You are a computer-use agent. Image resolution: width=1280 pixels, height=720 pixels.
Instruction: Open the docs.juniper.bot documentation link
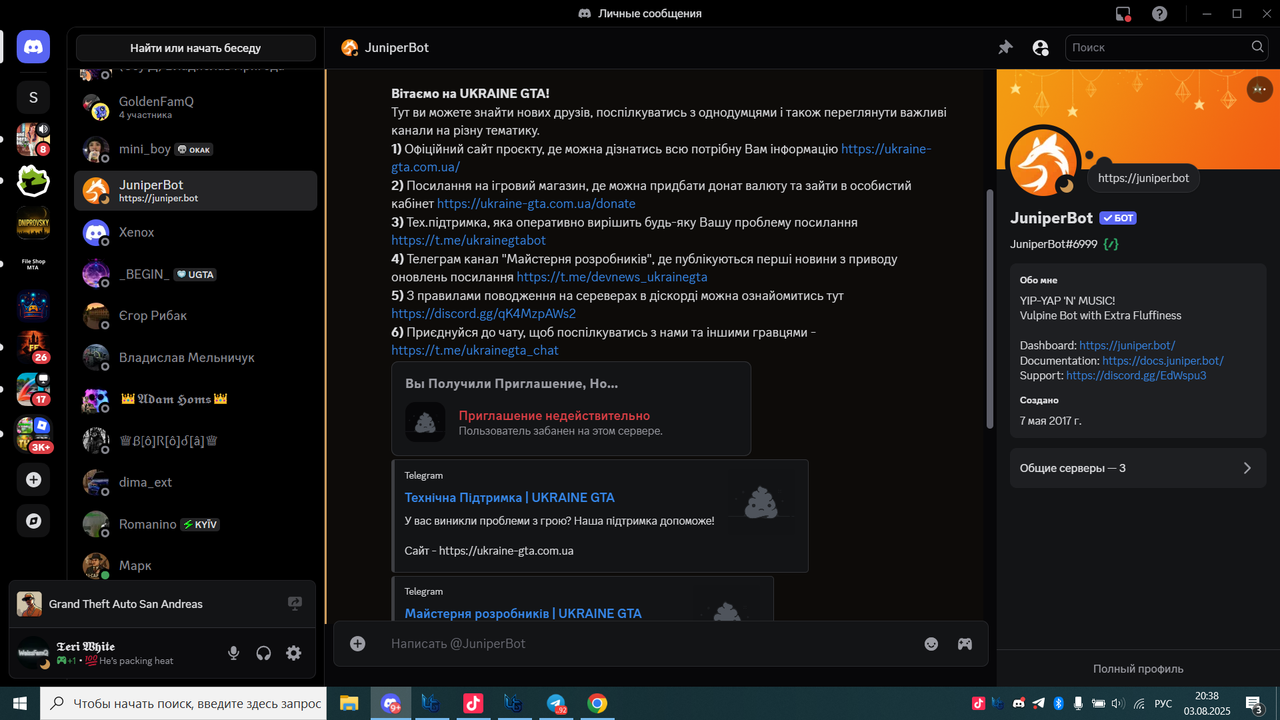pos(1163,360)
